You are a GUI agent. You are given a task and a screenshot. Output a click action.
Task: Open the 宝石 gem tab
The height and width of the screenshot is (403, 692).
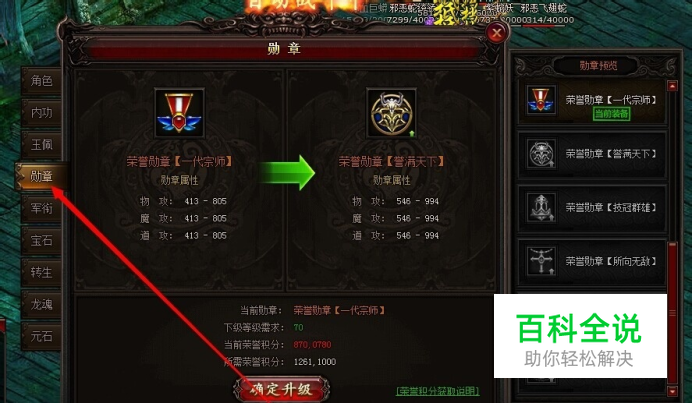click(41, 241)
